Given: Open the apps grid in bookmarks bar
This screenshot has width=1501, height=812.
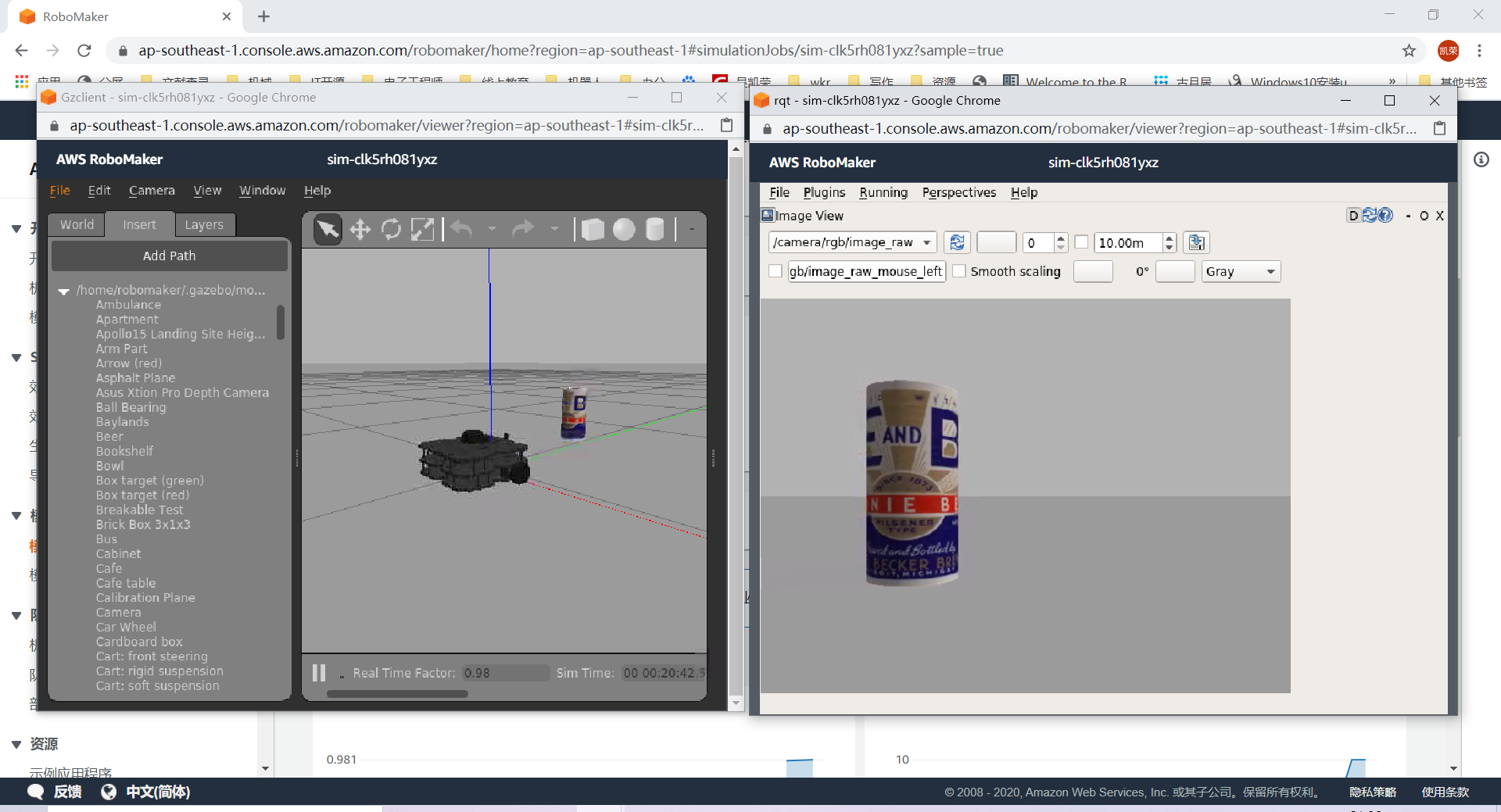Looking at the screenshot, I should [x=22, y=81].
